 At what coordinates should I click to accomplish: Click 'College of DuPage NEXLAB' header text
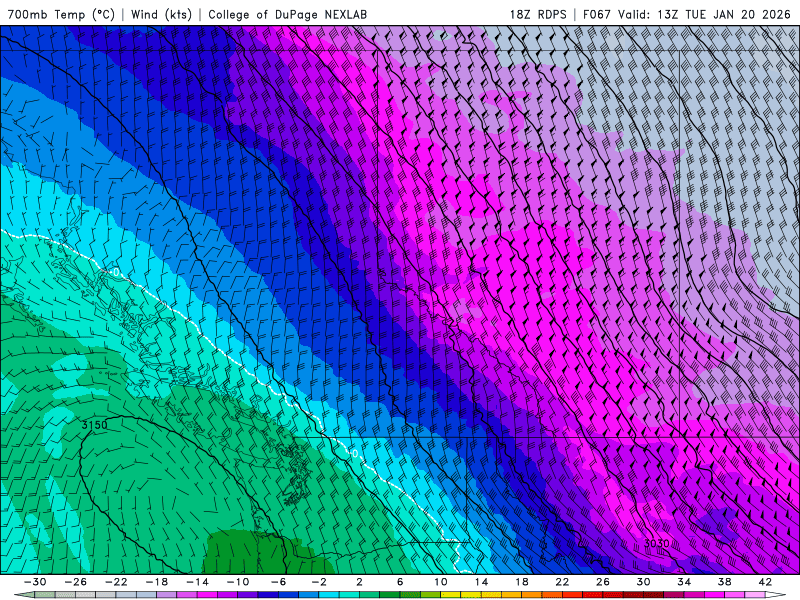pos(287,14)
